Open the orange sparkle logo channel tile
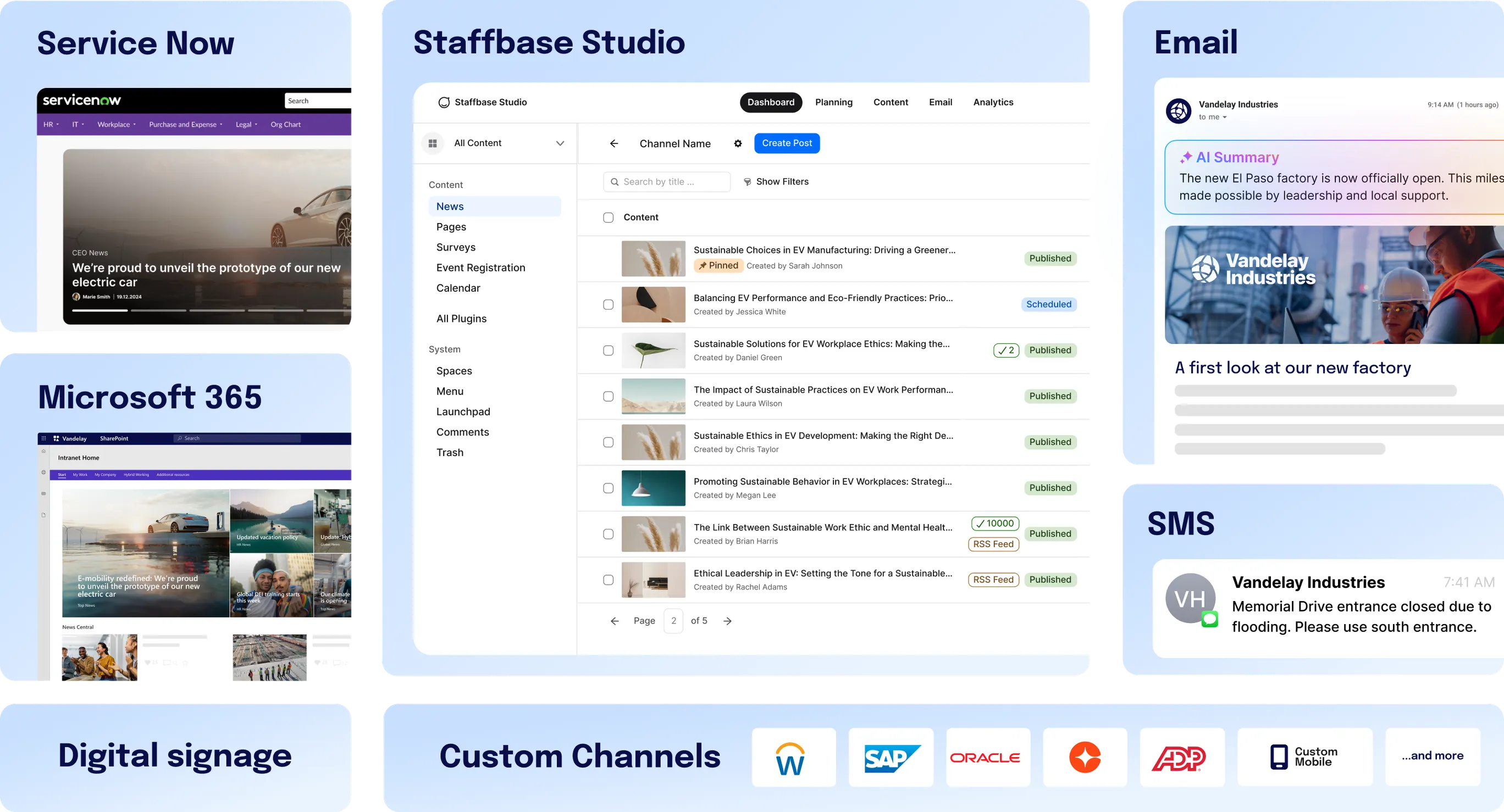The height and width of the screenshot is (812, 1504). (1085, 757)
